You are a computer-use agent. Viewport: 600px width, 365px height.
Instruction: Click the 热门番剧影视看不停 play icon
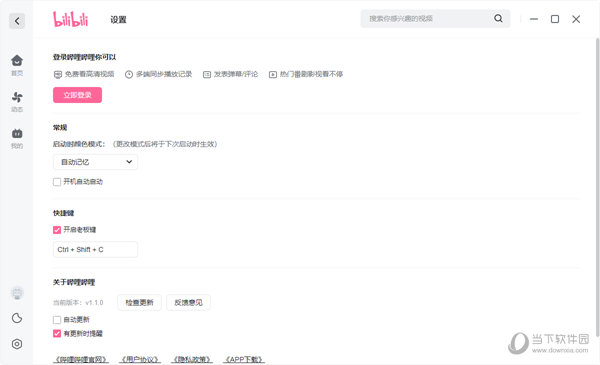coord(273,75)
